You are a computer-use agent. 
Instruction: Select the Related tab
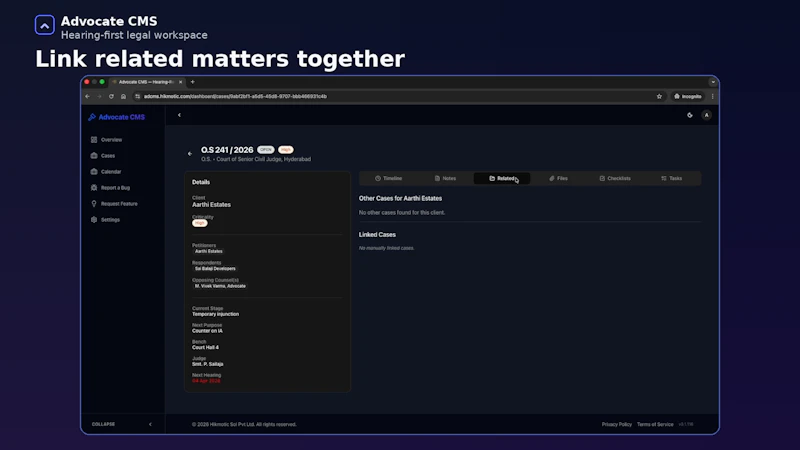pyautogui.click(x=502, y=179)
